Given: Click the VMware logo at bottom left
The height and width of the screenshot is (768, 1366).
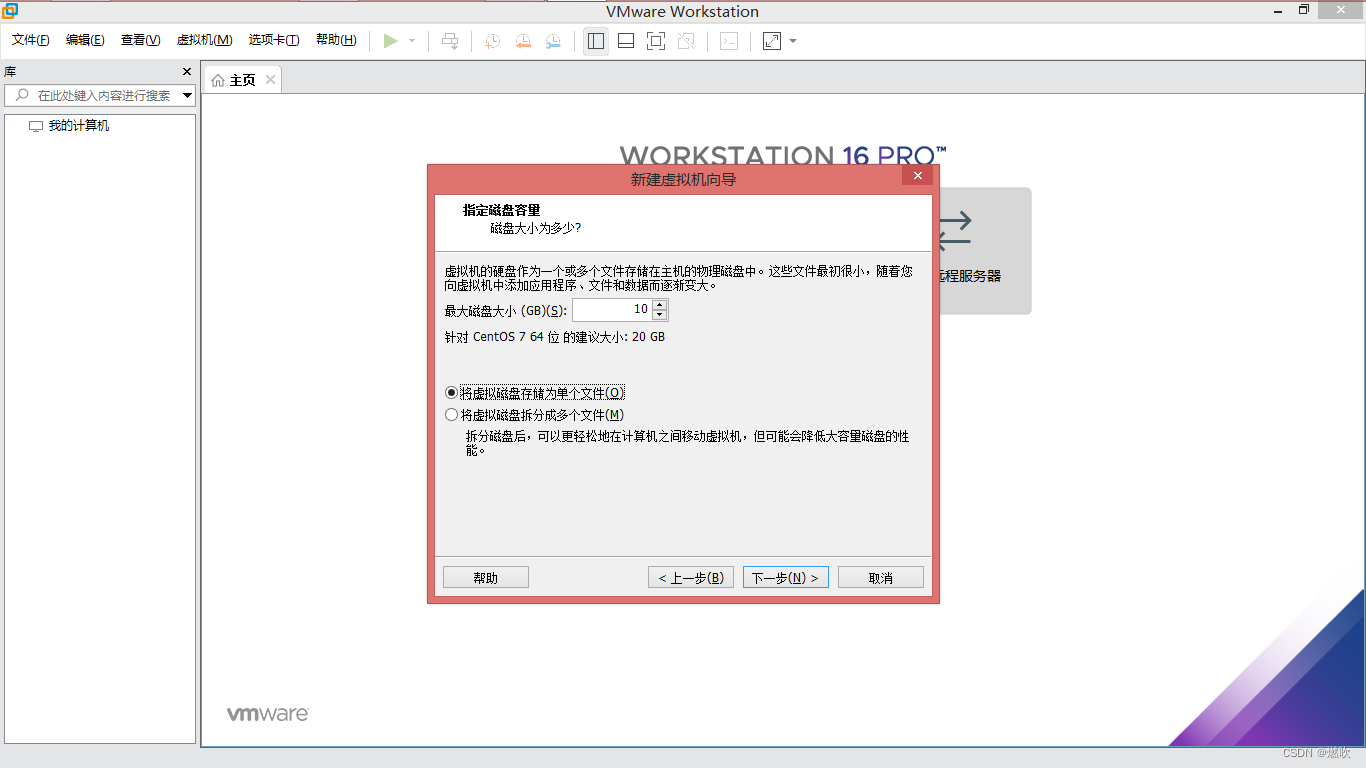Looking at the screenshot, I should 267,714.
